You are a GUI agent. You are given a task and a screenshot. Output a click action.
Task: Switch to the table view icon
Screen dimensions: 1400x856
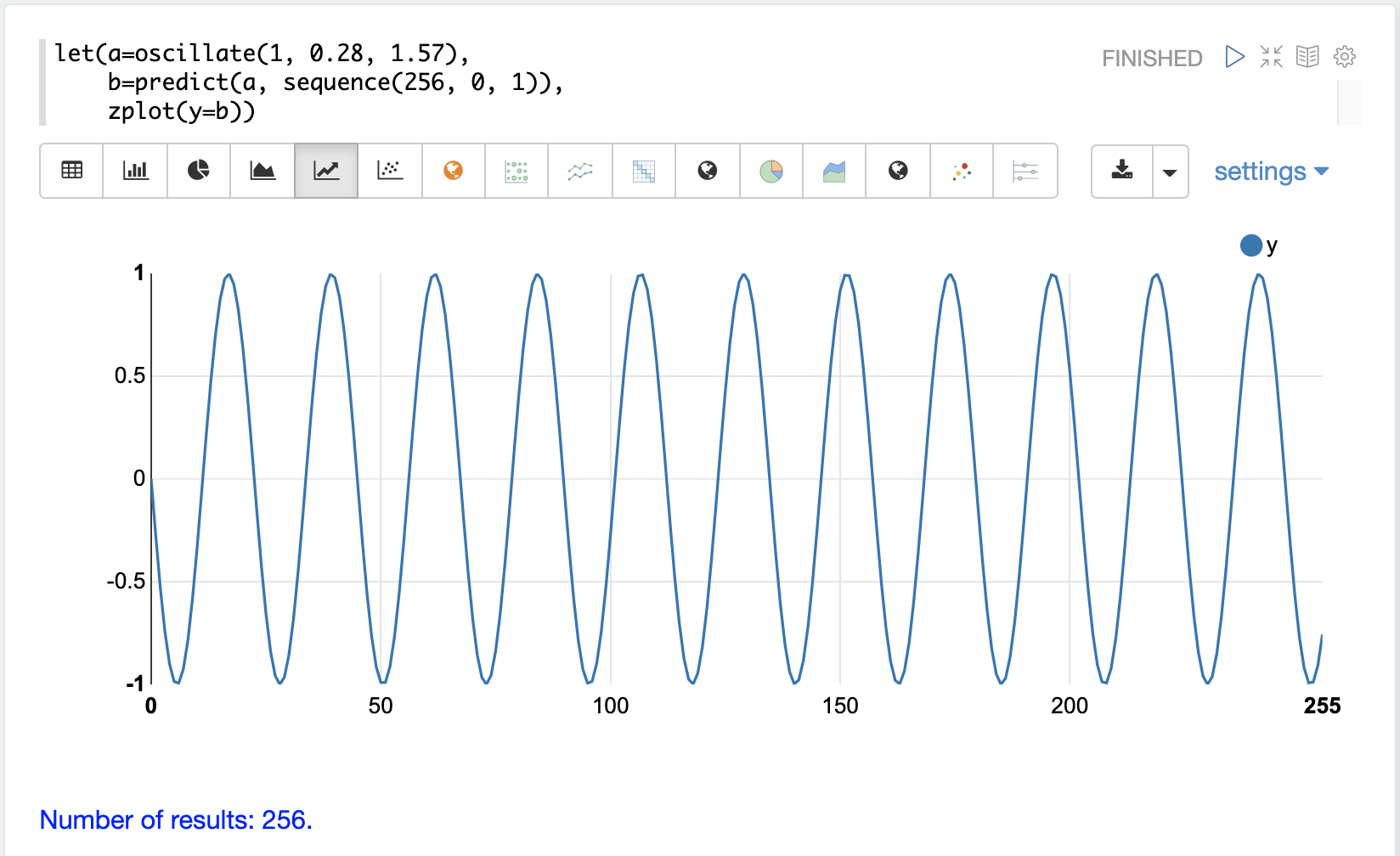[x=72, y=171]
